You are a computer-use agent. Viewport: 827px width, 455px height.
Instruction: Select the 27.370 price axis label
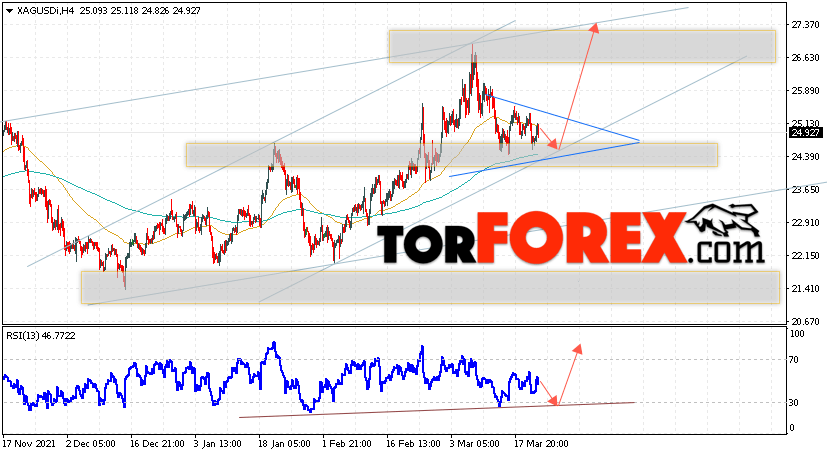pyautogui.click(x=805, y=24)
